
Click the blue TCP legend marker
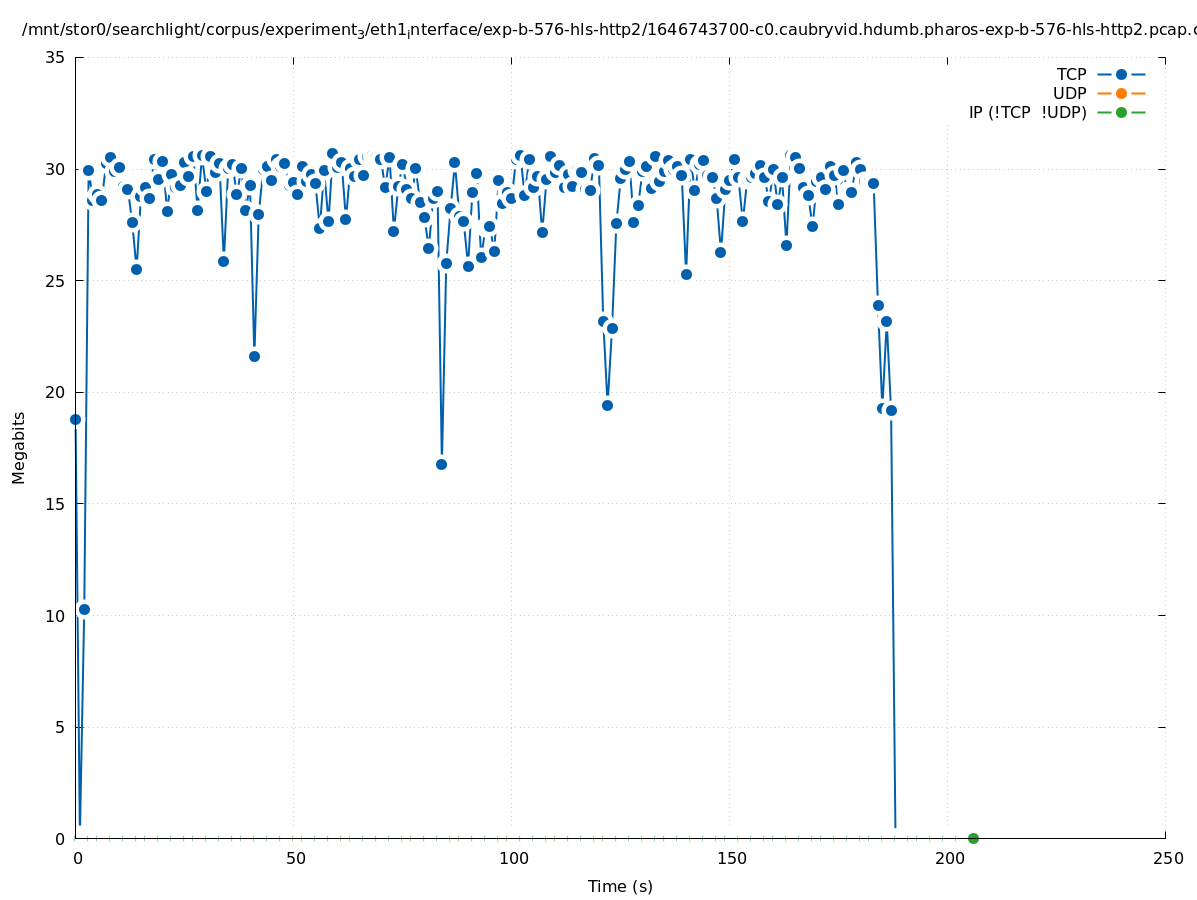(1121, 75)
